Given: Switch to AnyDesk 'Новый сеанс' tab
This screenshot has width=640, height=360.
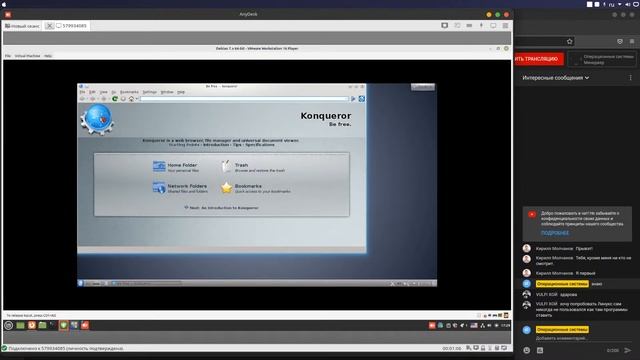Looking at the screenshot, I should point(23,26).
